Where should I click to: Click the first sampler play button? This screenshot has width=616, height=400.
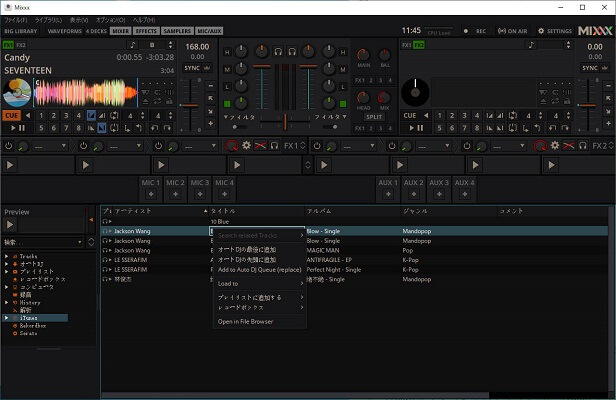[10, 165]
